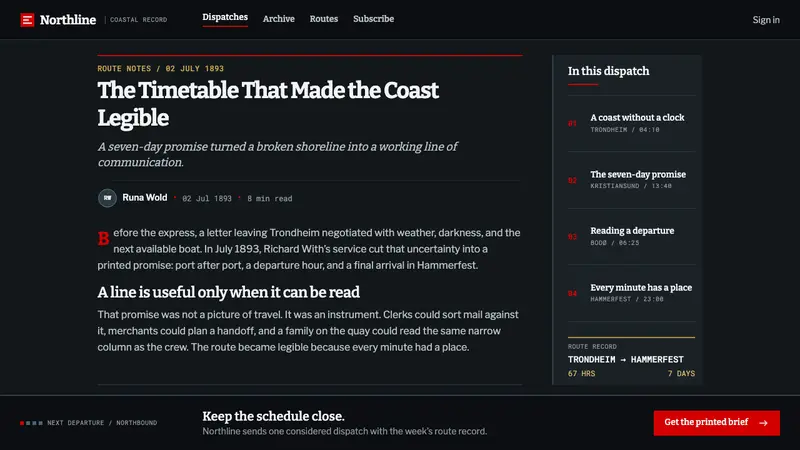Image resolution: width=800 pixels, height=450 pixels.
Task: Click 'Keep the schedule close.' heading
Action: click(273, 416)
